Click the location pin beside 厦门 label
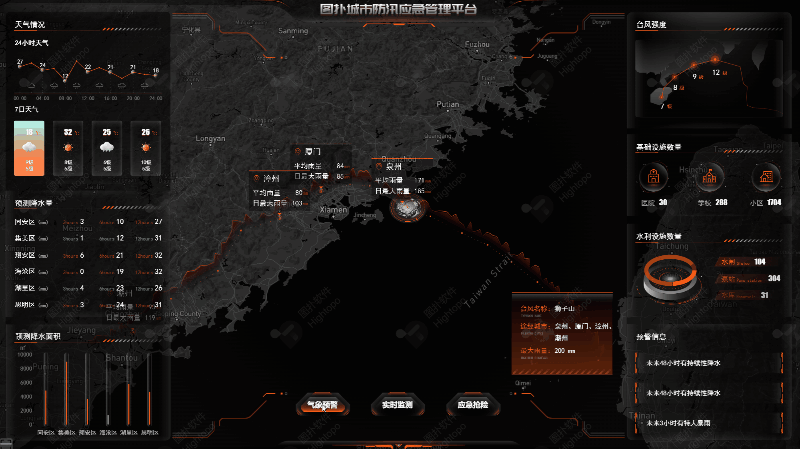This screenshot has width=800, height=449. point(298,152)
